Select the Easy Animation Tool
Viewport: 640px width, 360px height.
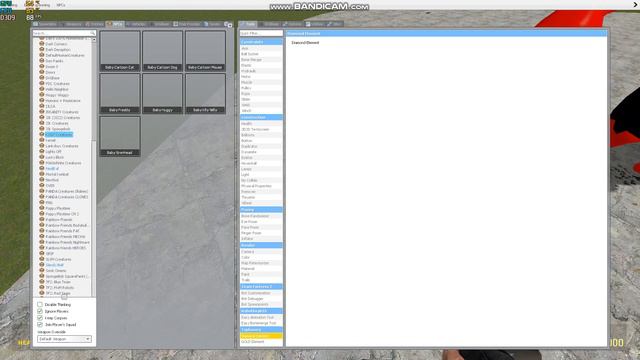[x=261, y=317]
